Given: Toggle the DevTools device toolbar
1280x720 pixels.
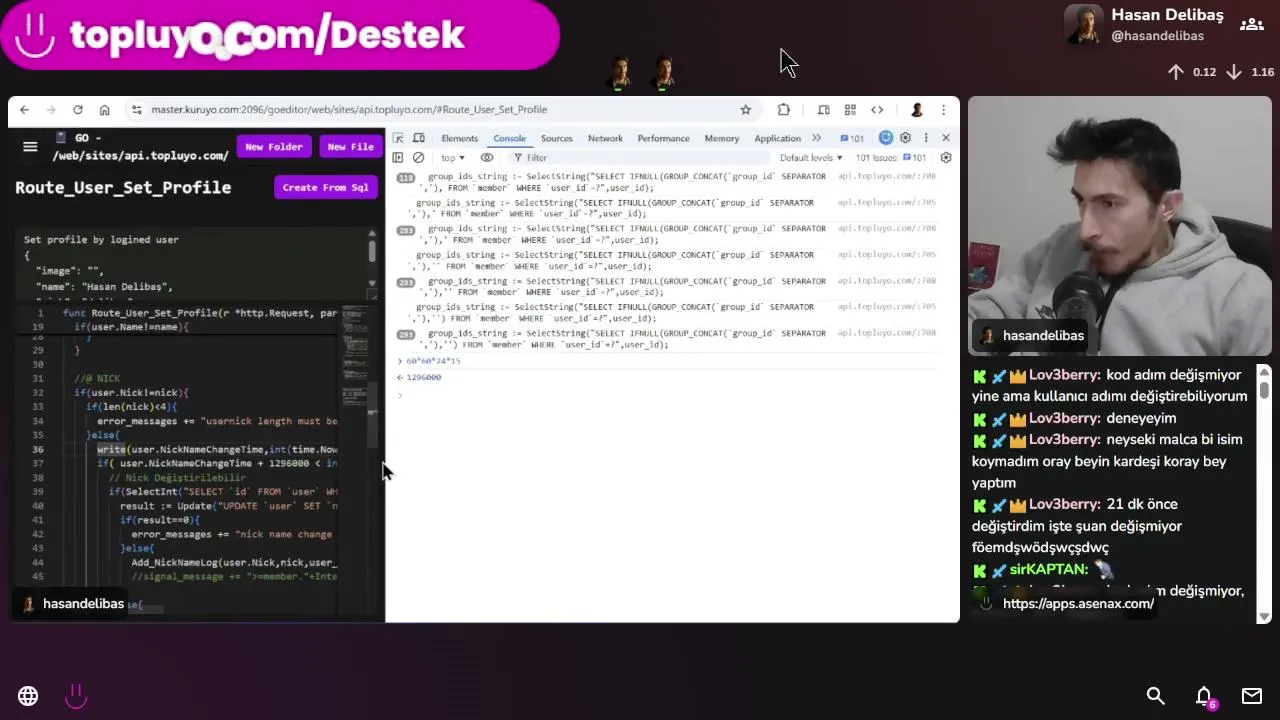Looking at the screenshot, I should click(419, 138).
